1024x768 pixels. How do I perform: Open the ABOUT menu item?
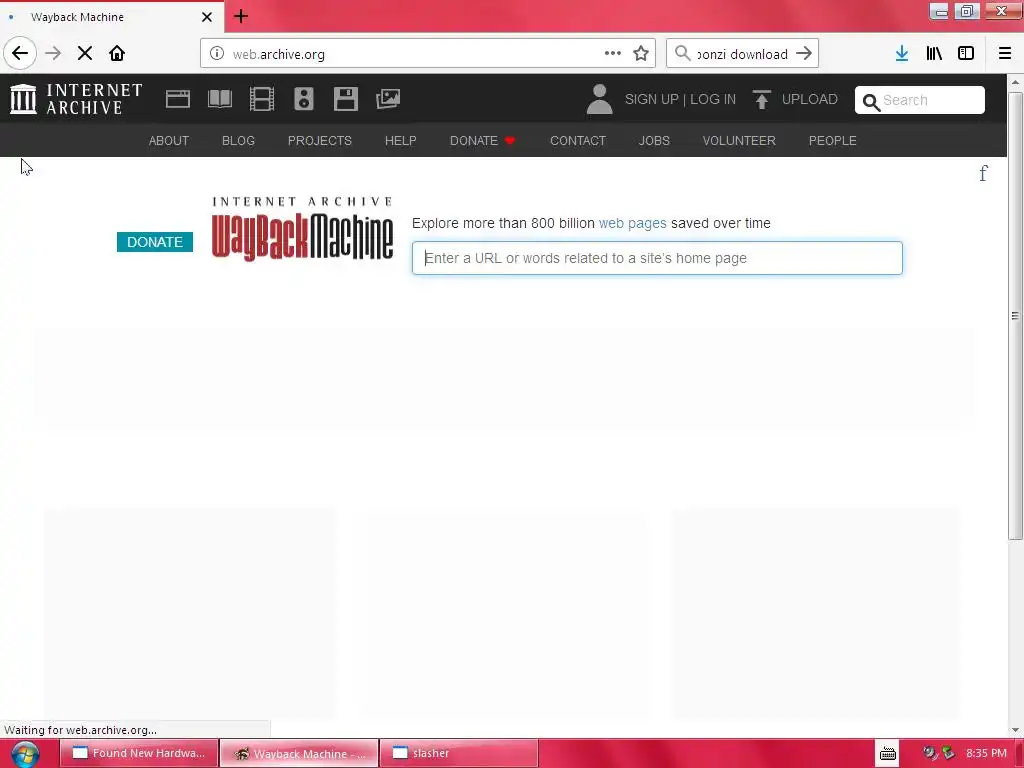168,140
